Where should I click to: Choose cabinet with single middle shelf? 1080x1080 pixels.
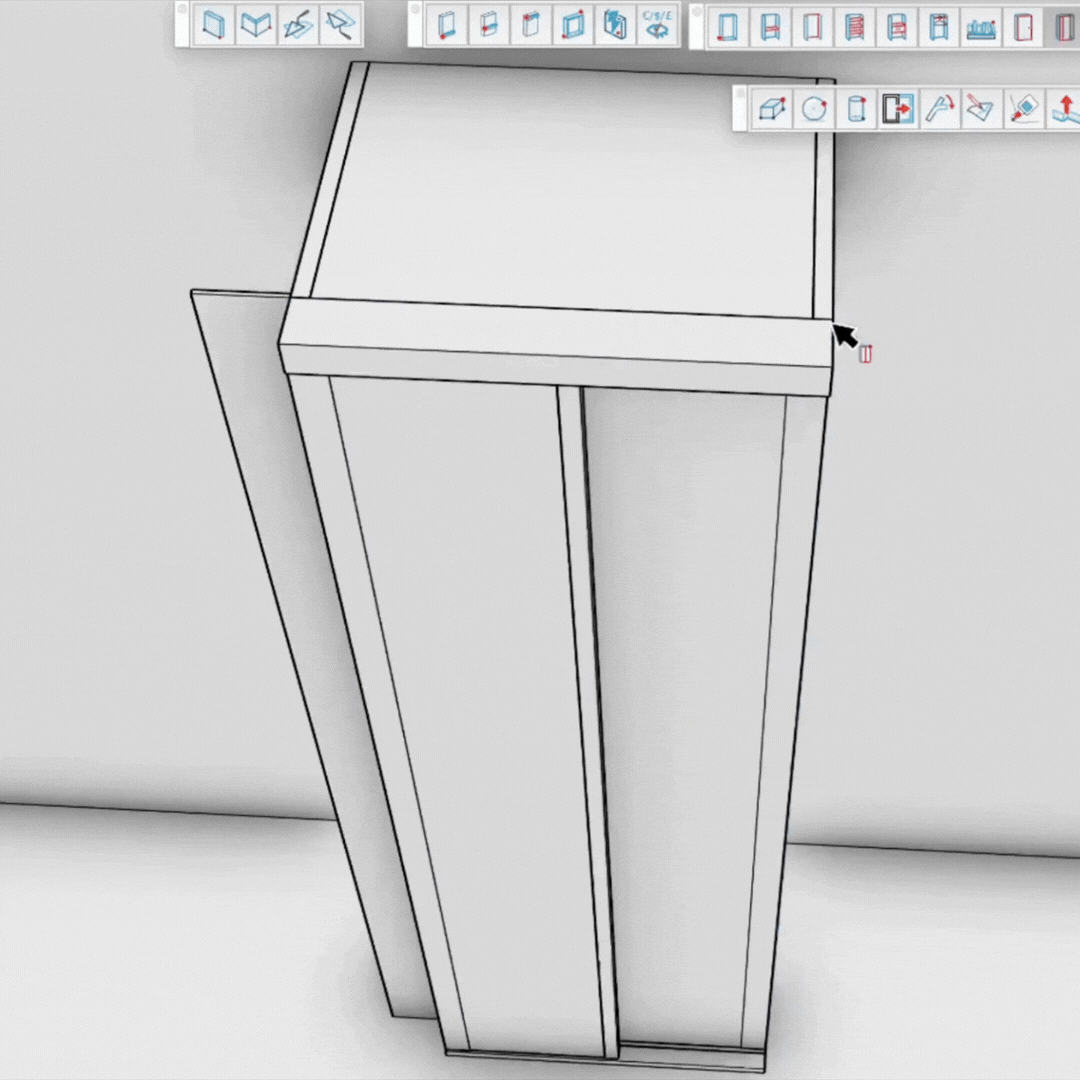770,27
